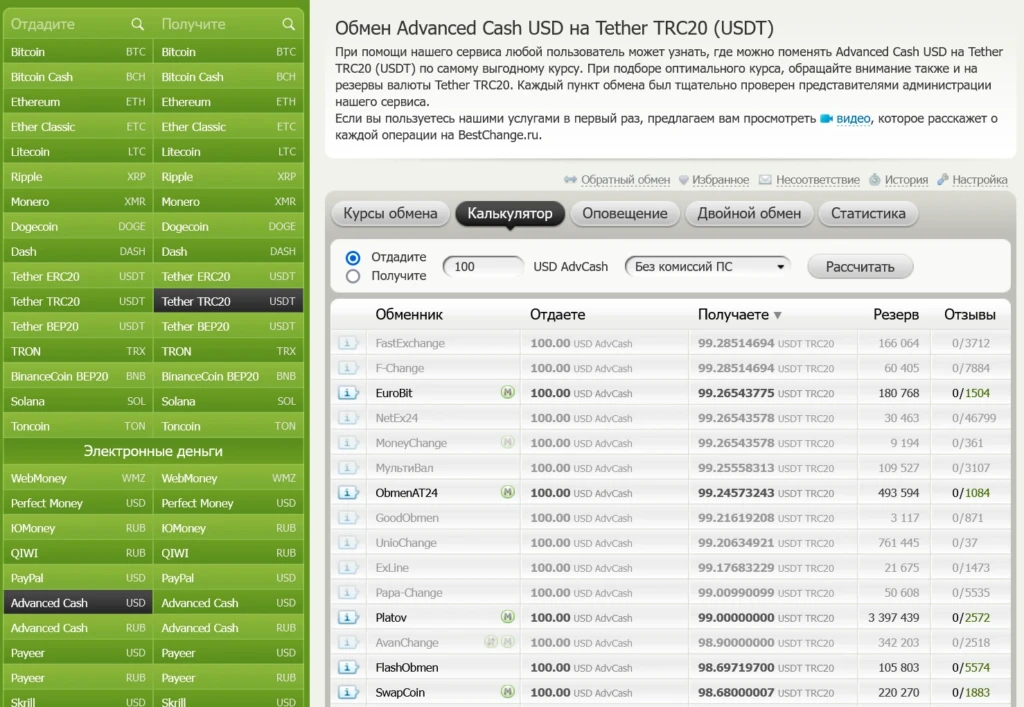Click the M badge next to Platov

(507, 617)
